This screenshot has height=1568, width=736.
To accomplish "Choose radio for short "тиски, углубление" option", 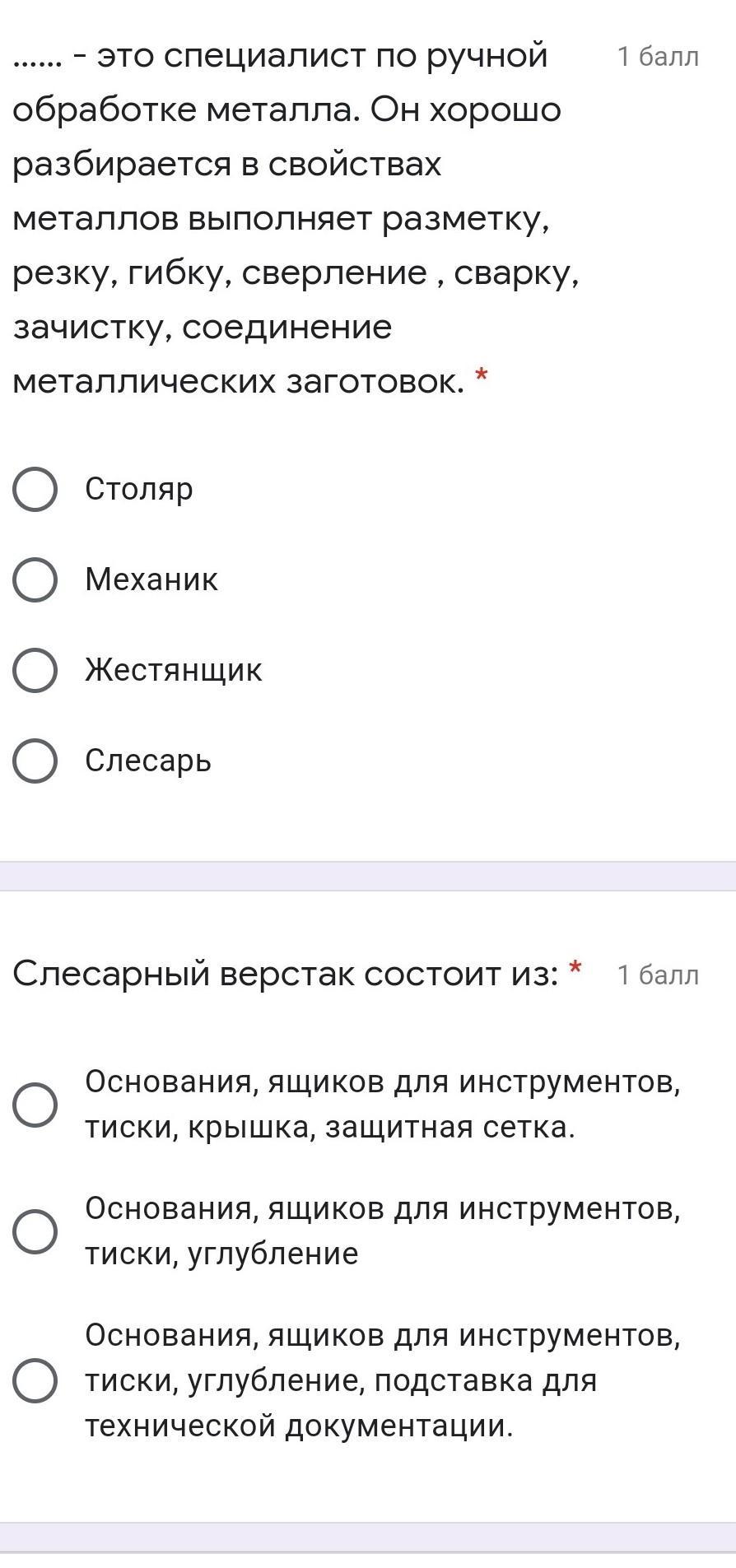I will coord(35,1231).
